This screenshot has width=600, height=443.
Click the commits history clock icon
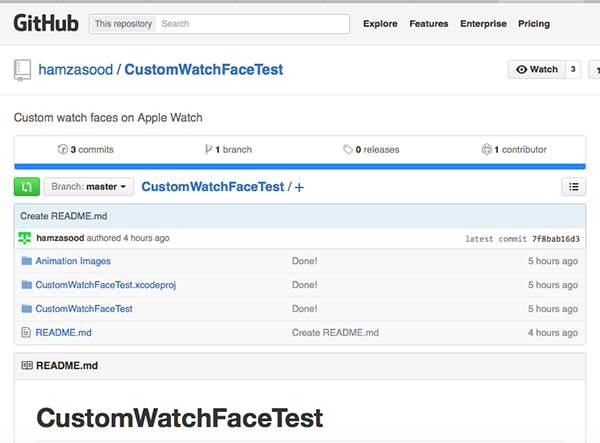[x=63, y=149]
